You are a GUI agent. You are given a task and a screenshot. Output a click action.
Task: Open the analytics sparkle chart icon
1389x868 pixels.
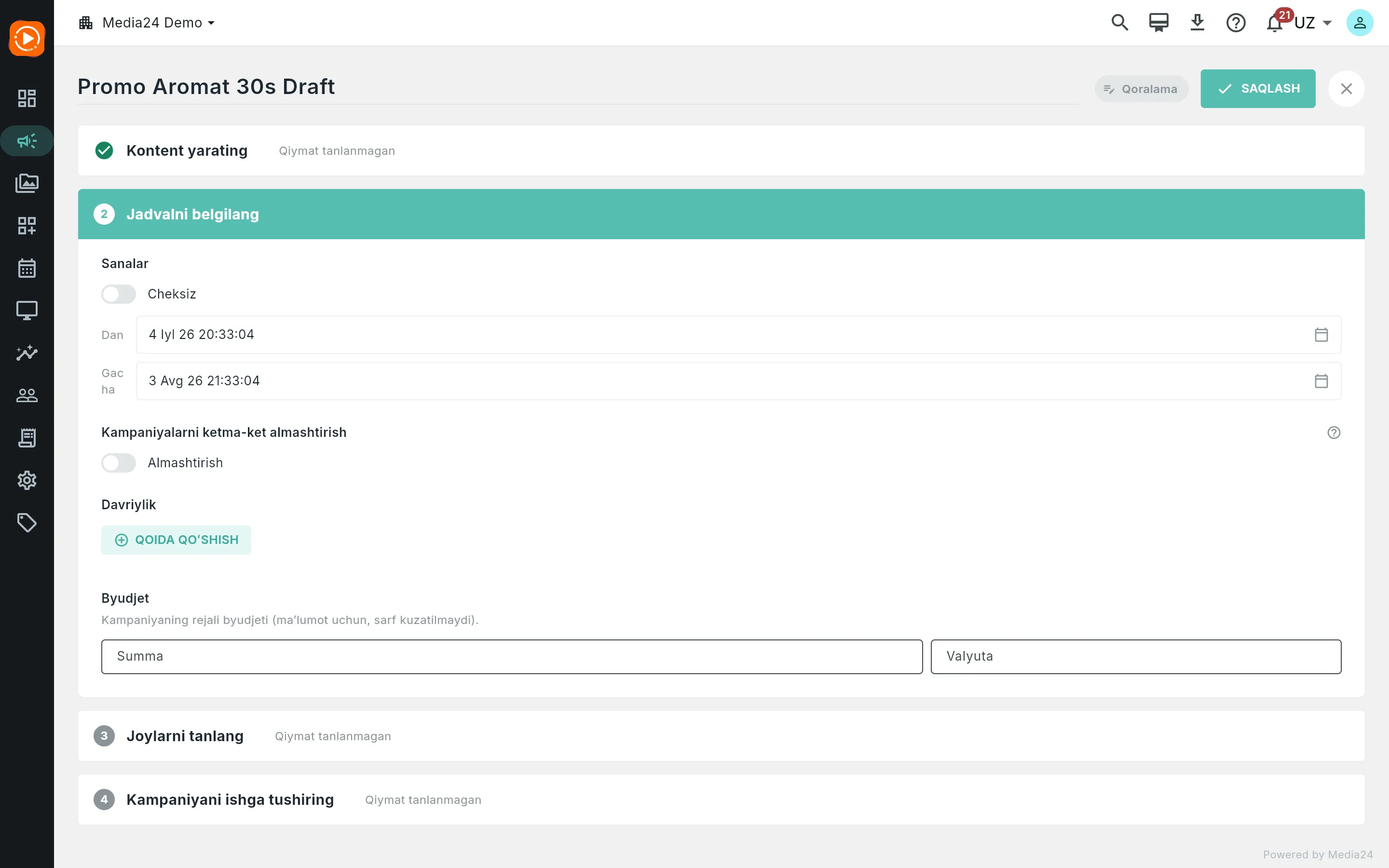(27, 353)
